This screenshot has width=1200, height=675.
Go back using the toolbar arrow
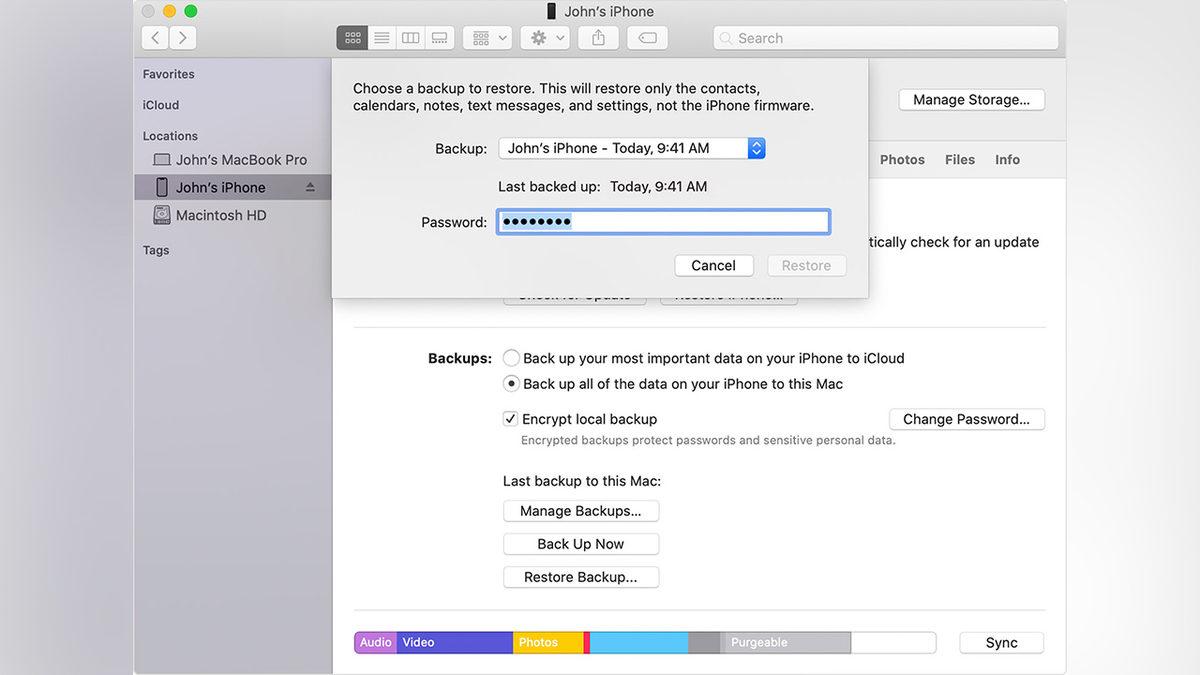[155, 38]
